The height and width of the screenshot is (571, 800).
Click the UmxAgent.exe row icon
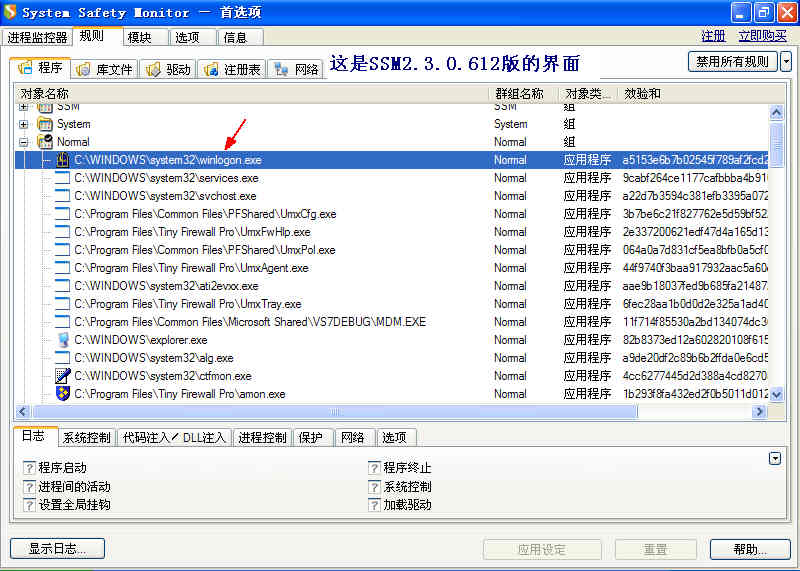62,267
